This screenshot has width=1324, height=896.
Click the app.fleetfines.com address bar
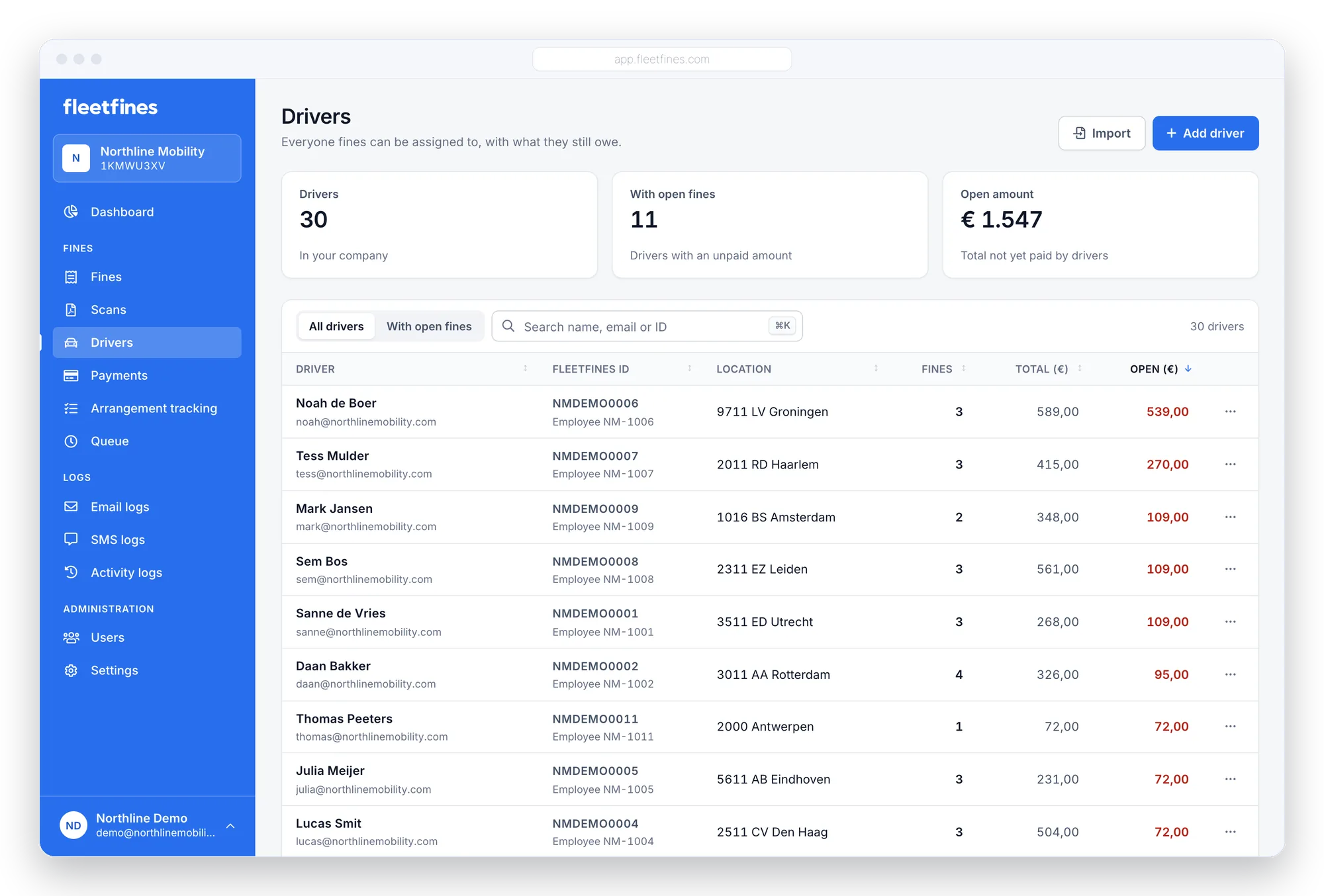click(662, 59)
